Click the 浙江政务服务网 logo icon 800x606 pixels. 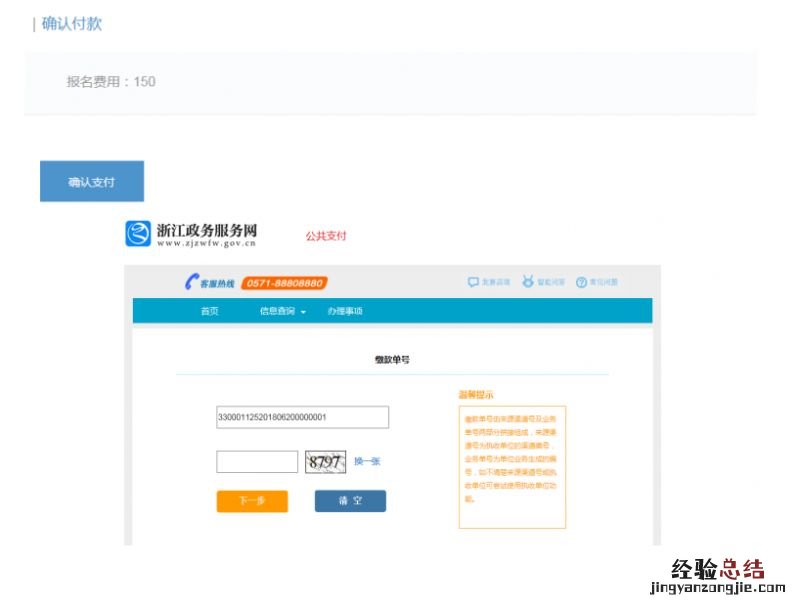(138, 234)
